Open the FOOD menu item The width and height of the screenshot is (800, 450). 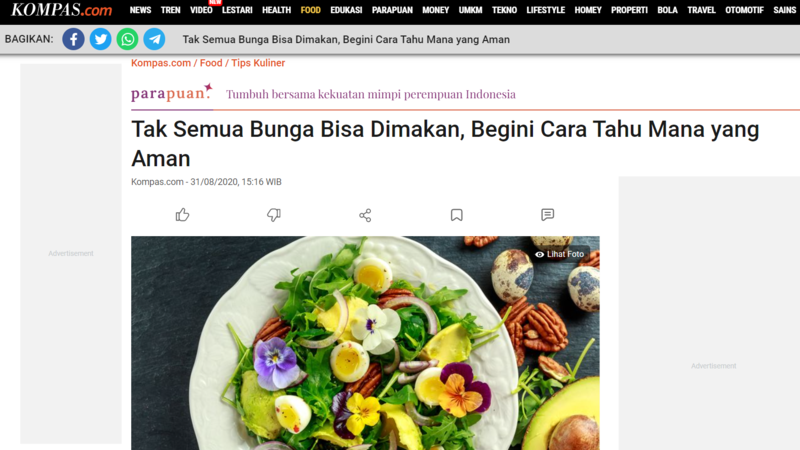tap(310, 10)
